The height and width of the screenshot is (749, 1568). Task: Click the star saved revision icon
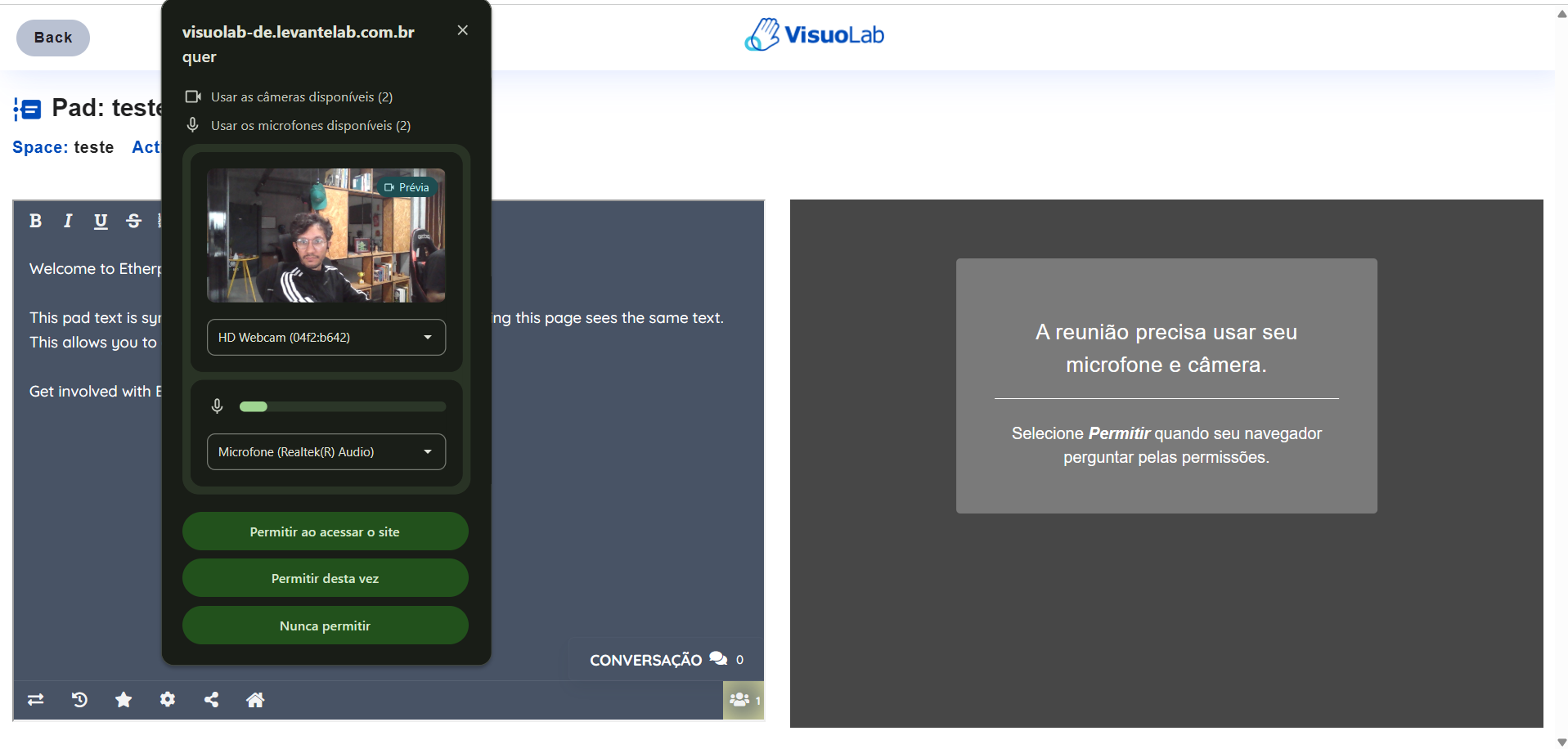click(x=124, y=700)
